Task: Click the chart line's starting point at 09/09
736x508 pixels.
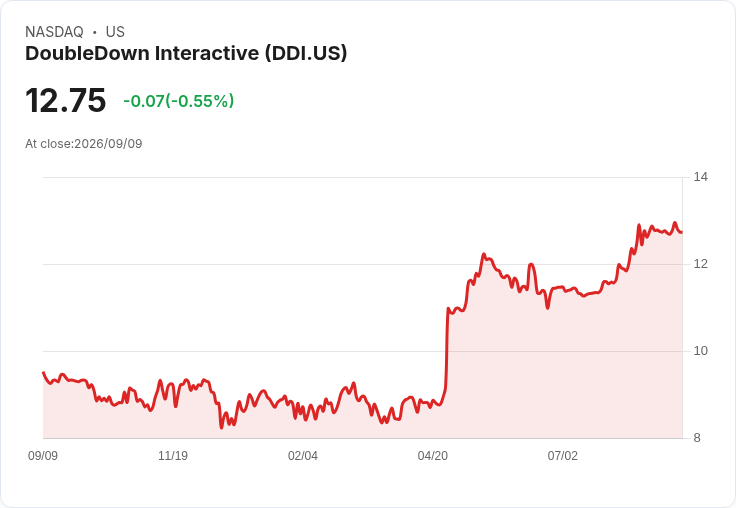Action: click(44, 372)
